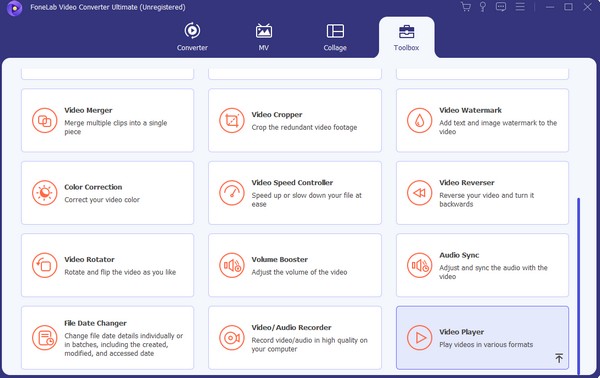Click the back-to-top arrow button
The image size is (600, 378).
pyautogui.click(x=559, y=358)
